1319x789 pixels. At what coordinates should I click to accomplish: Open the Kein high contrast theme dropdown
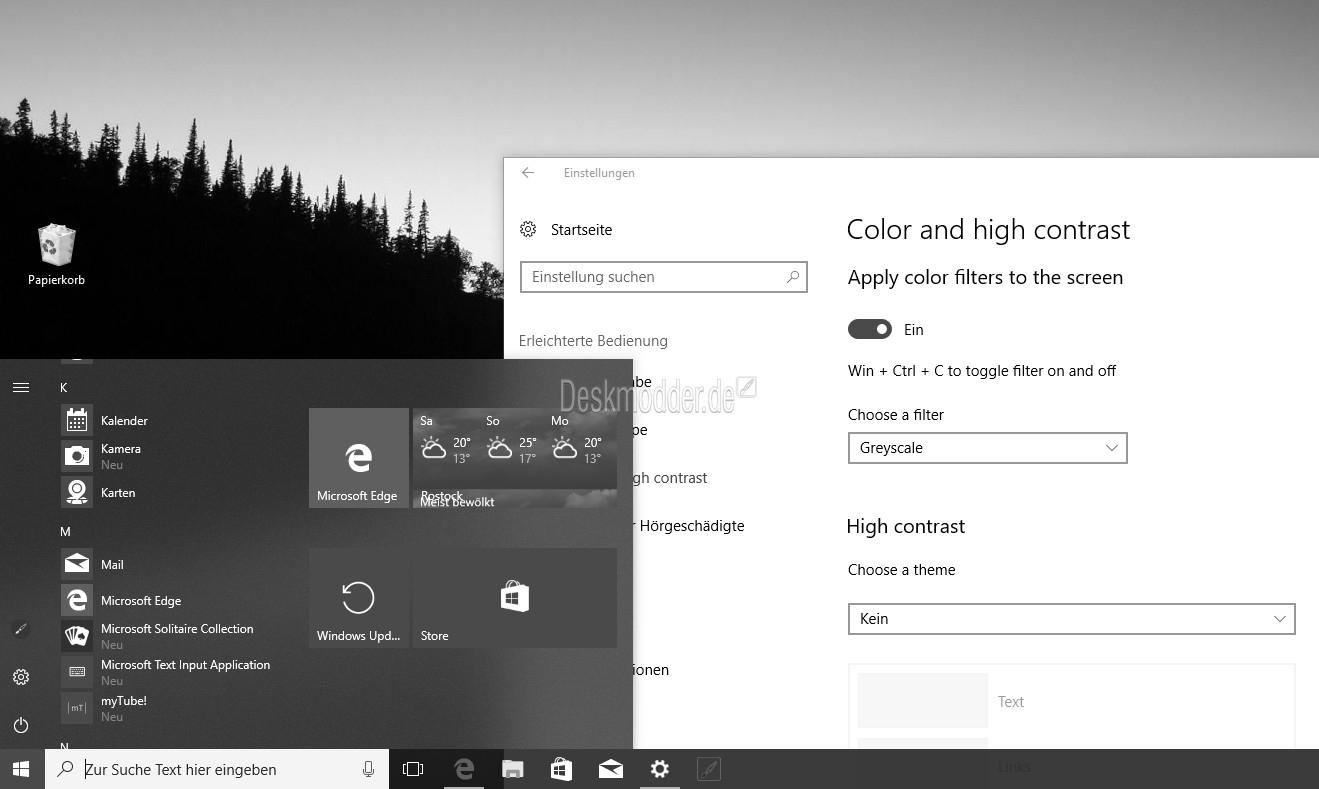coord(1071,619)
